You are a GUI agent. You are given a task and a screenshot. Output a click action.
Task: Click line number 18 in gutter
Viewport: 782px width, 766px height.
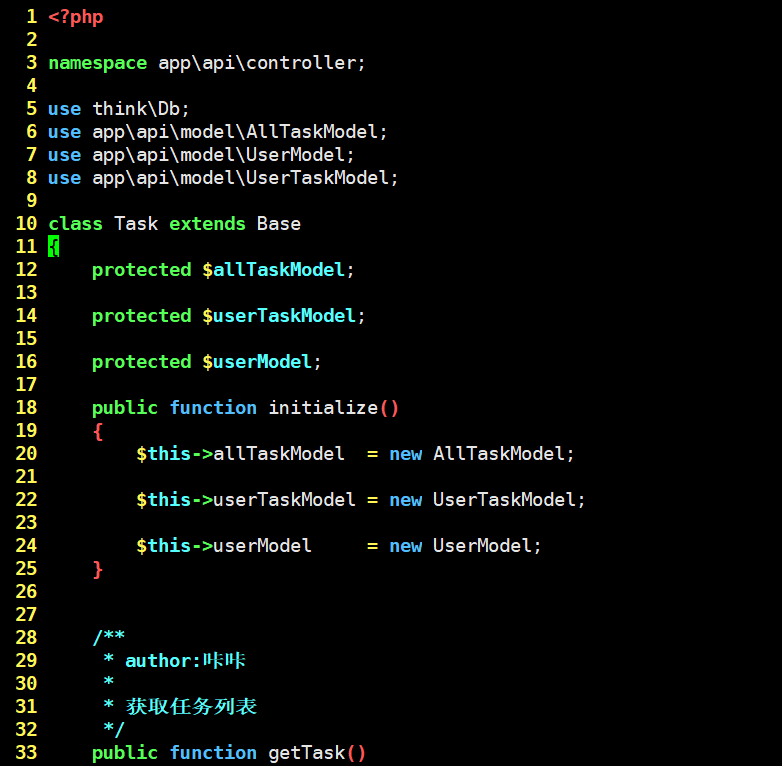click(x=26, y=407)
